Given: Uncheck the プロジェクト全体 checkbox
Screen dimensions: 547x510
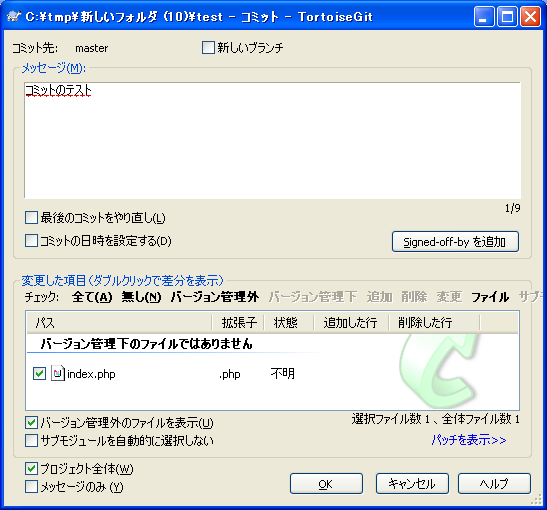Looking at the screenshot, I should 31,468.
